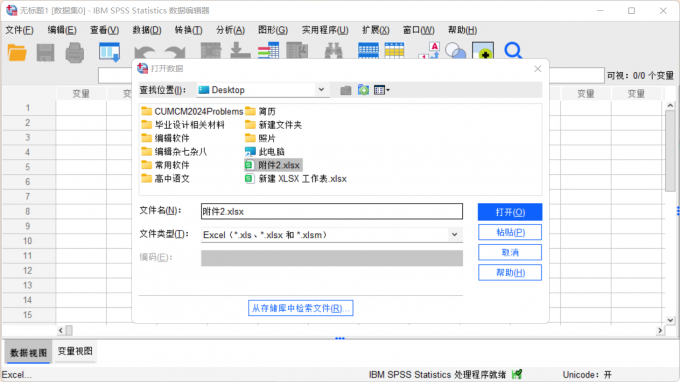Open the 帮助(H) menu

[x=462, y=30]
